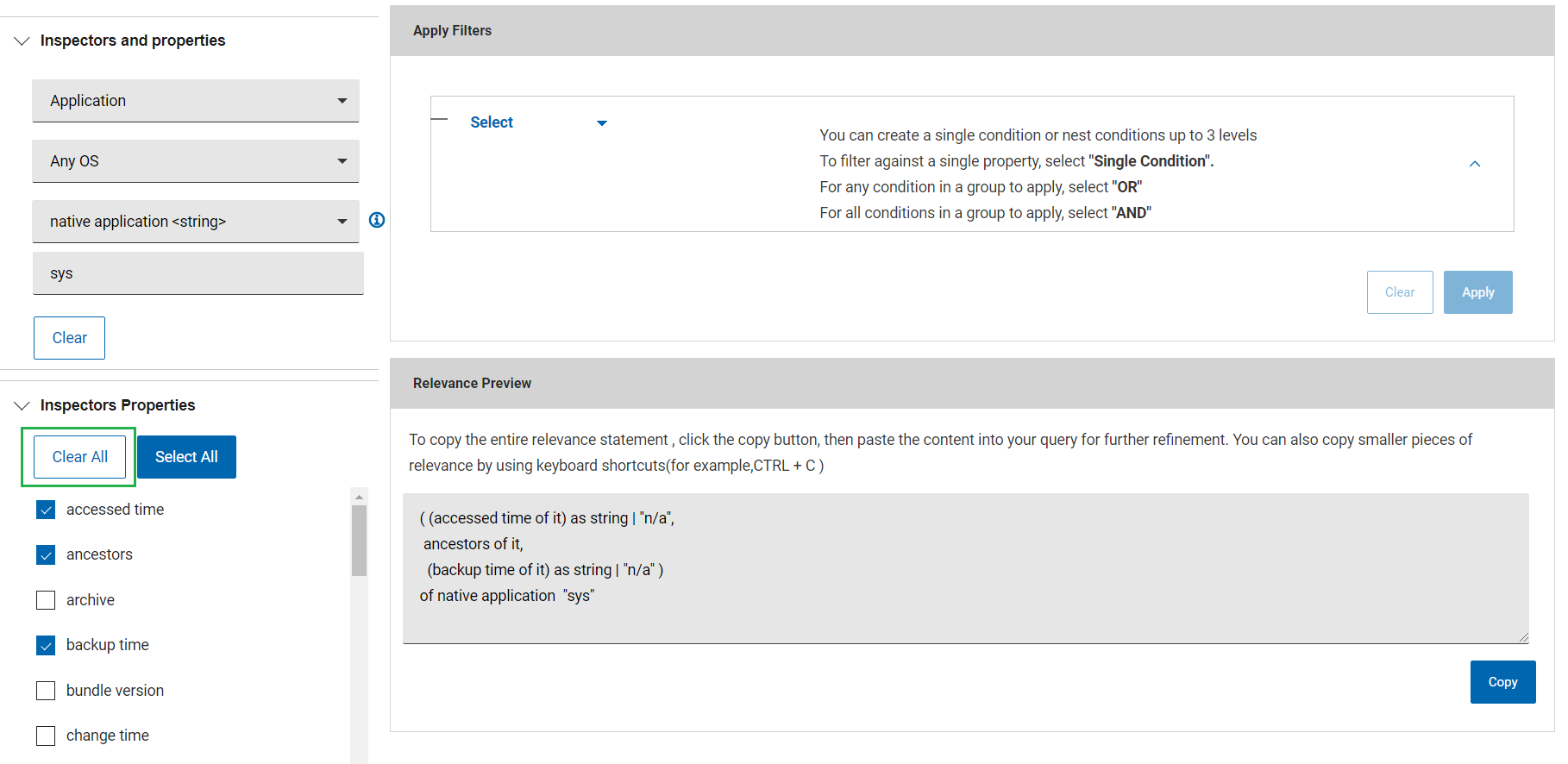The width and height of the screenshot is (1568, 764).
Task: Open the Application dropdown
Action: [x=195, y=101]
